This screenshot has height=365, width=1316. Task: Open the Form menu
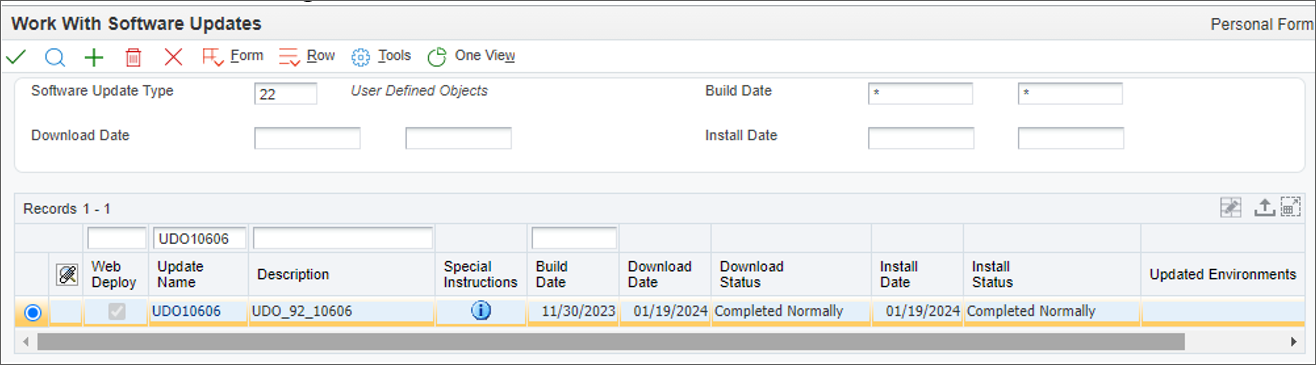pyautogui.click(x=233, y=56)
